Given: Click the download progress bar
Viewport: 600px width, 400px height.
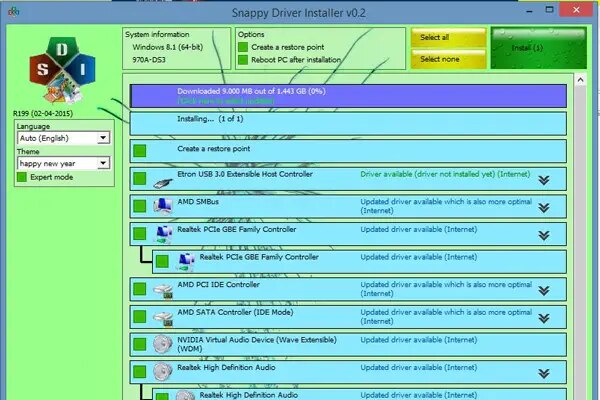Looking at the screenshot, I should (x=348, y=96).
